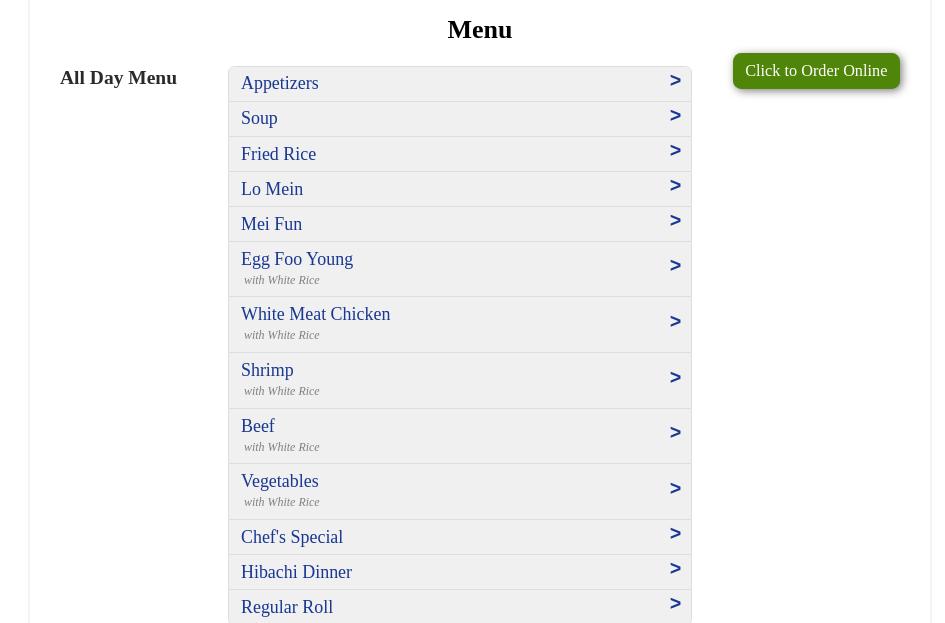
Task: Open the Fried Rice category link
Action: point(278,154)
